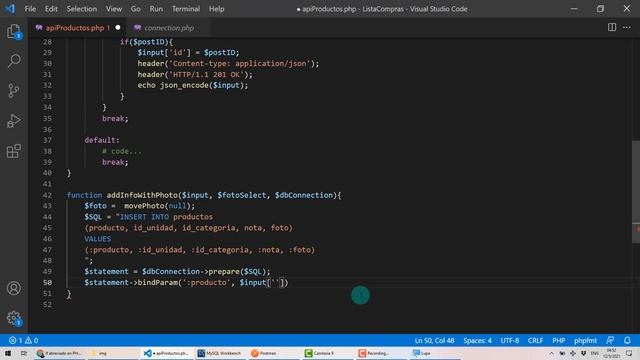Click 'HTTP/1.1 201 OK' string
This screenshot has height=360, width=640.
pyautogui.click(x=206, y=74)
